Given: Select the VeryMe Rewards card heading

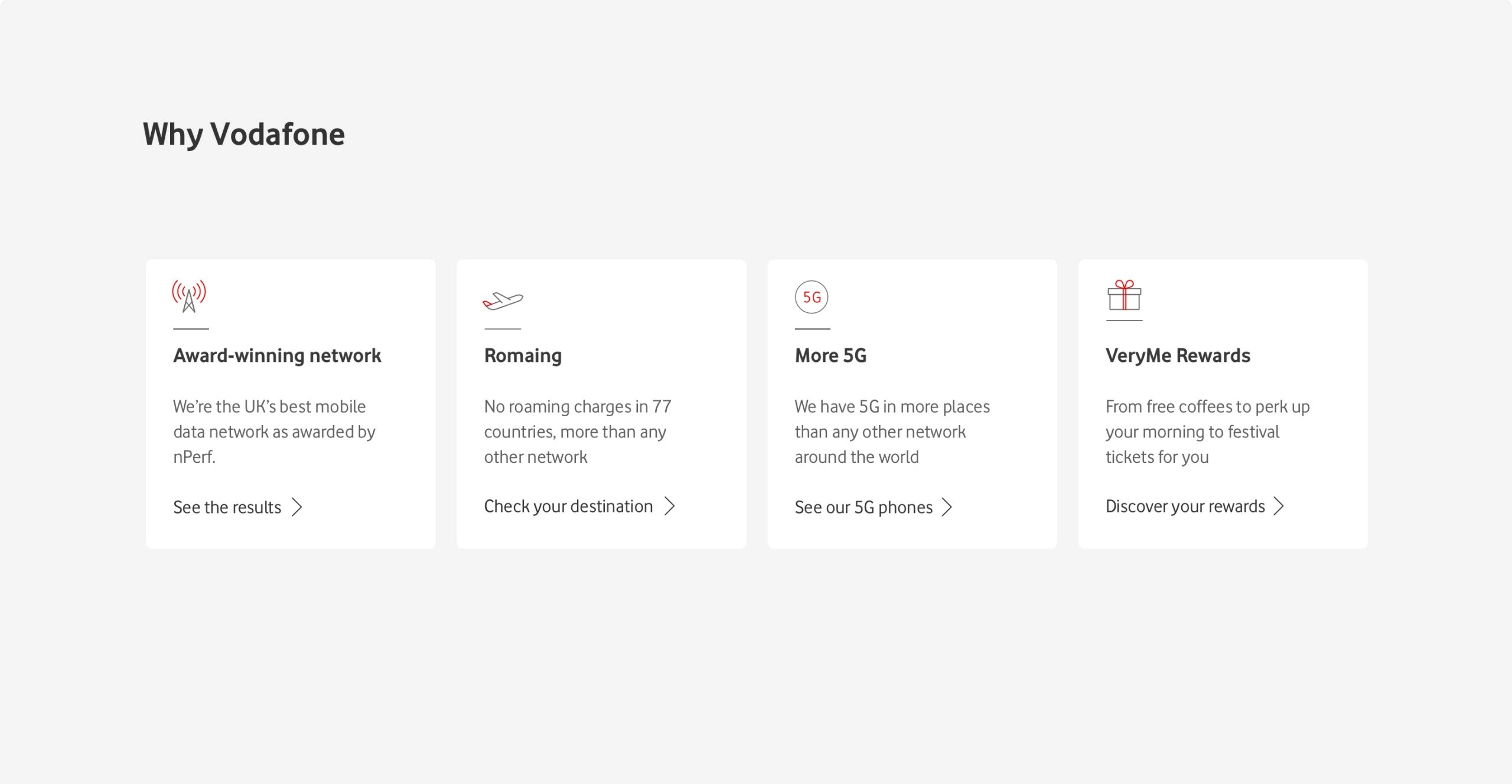Looking at the screenshot, I should pos(1178,355).
